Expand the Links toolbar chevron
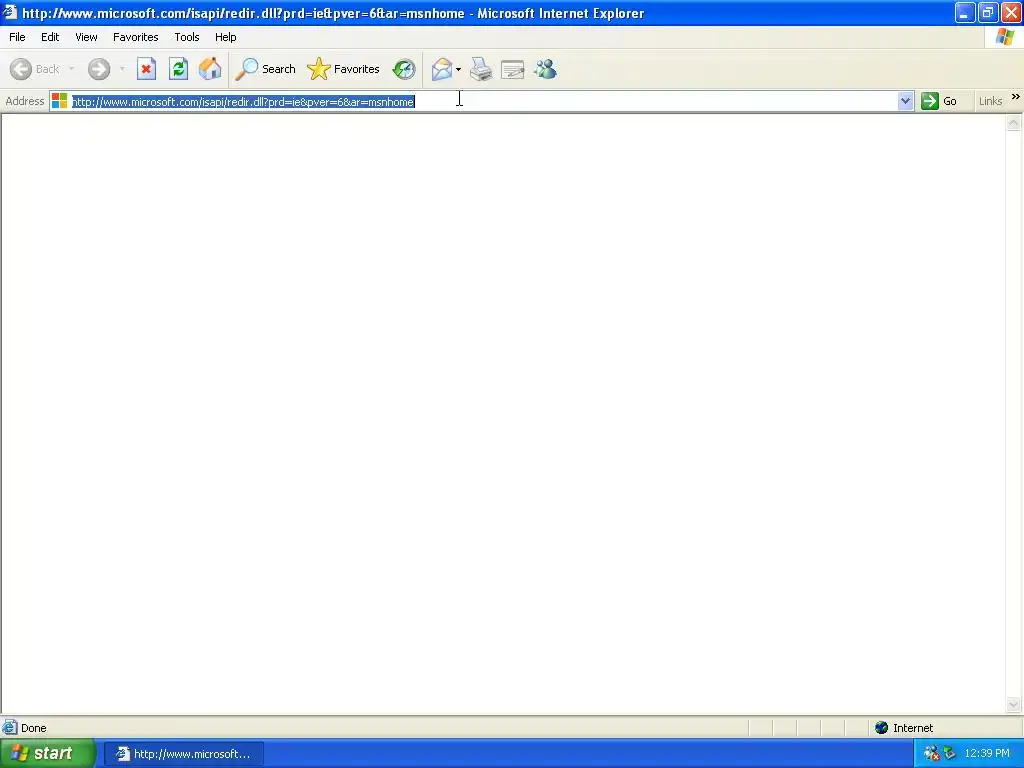 point(1016,97)
